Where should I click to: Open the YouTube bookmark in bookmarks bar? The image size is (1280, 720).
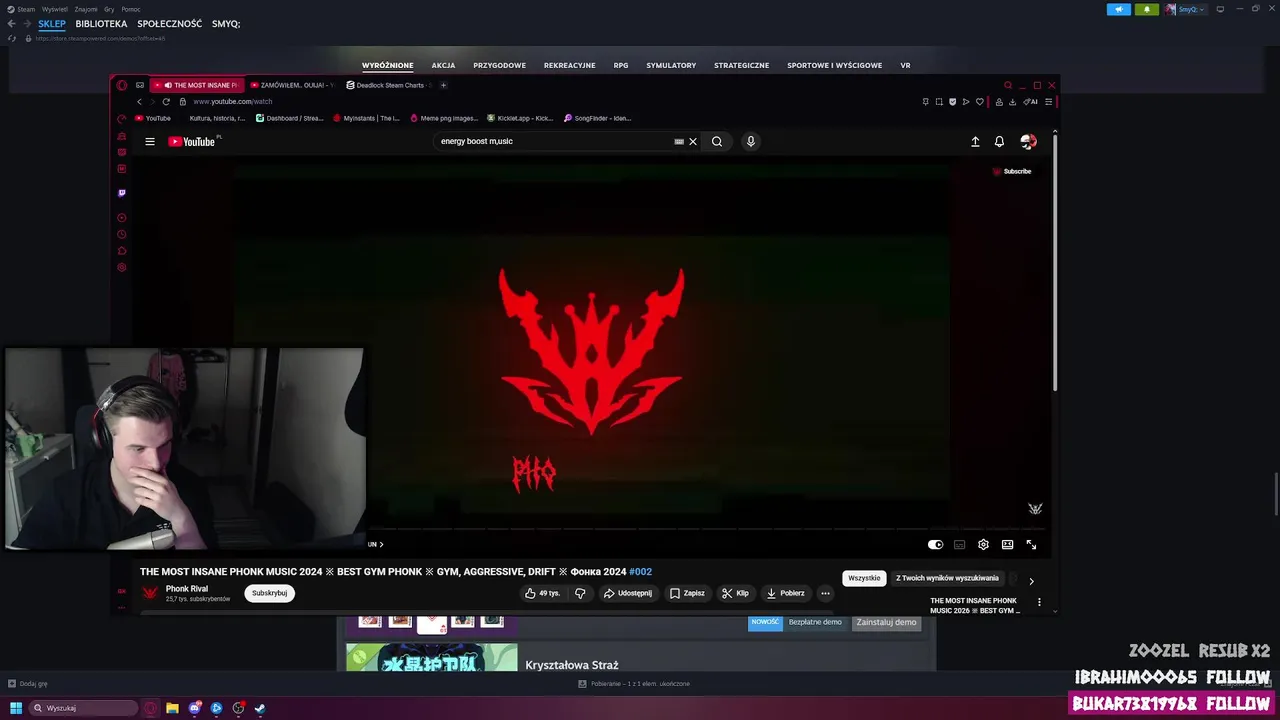(x=153, y=118)
